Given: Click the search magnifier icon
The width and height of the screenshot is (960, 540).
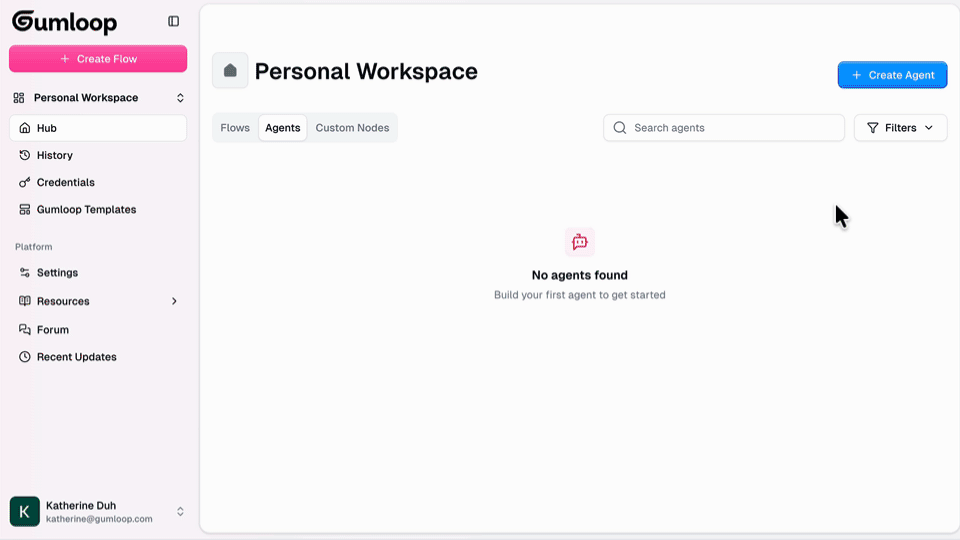Looking at the screenshot, I should coord(620,128).
